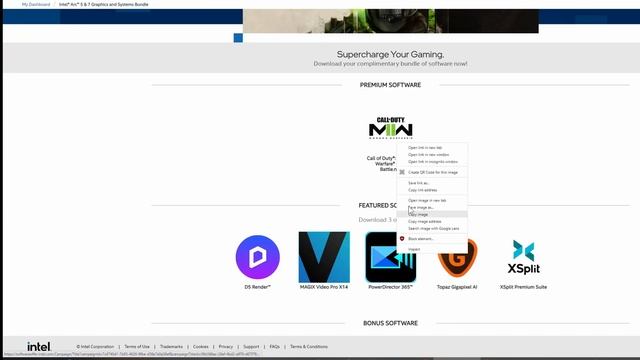The width and height of the screenshot is (640, 360).
Task: Click the Intel Arc Graphics Bundle breadcrumb
Action: [104, 4]
